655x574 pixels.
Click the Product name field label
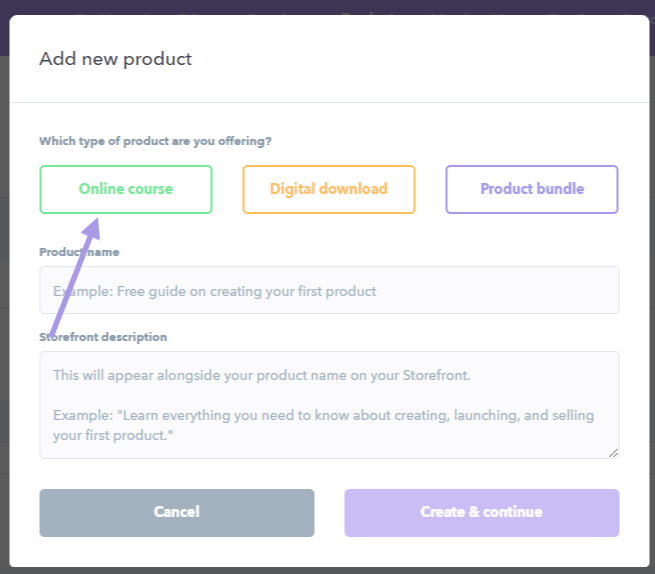coord(79,252)
